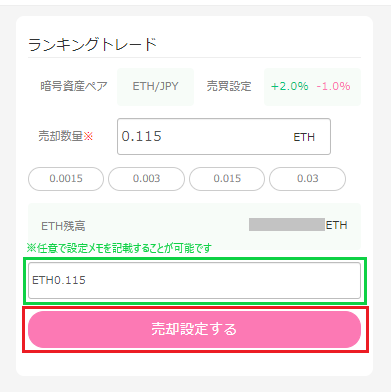The height and width of the screenshot is (392, 391).
Task: Click the -1.0% buy setting value
Action: click(x=333, y=86)
